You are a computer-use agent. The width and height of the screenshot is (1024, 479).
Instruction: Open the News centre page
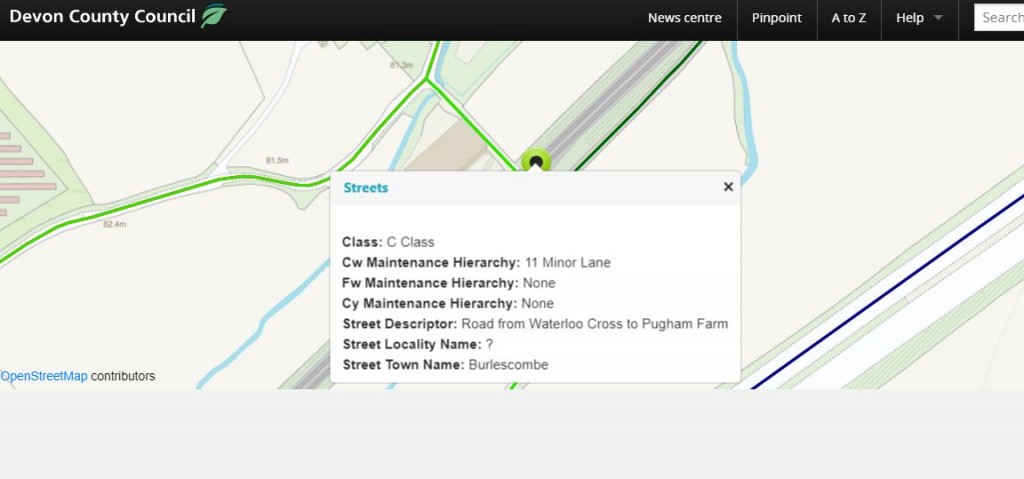coord(684,18)
